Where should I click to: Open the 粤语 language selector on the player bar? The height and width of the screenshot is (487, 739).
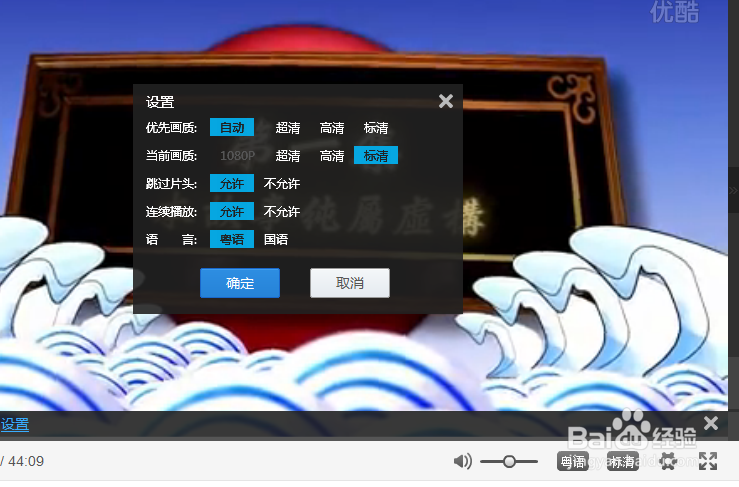[x=573, y=461]
